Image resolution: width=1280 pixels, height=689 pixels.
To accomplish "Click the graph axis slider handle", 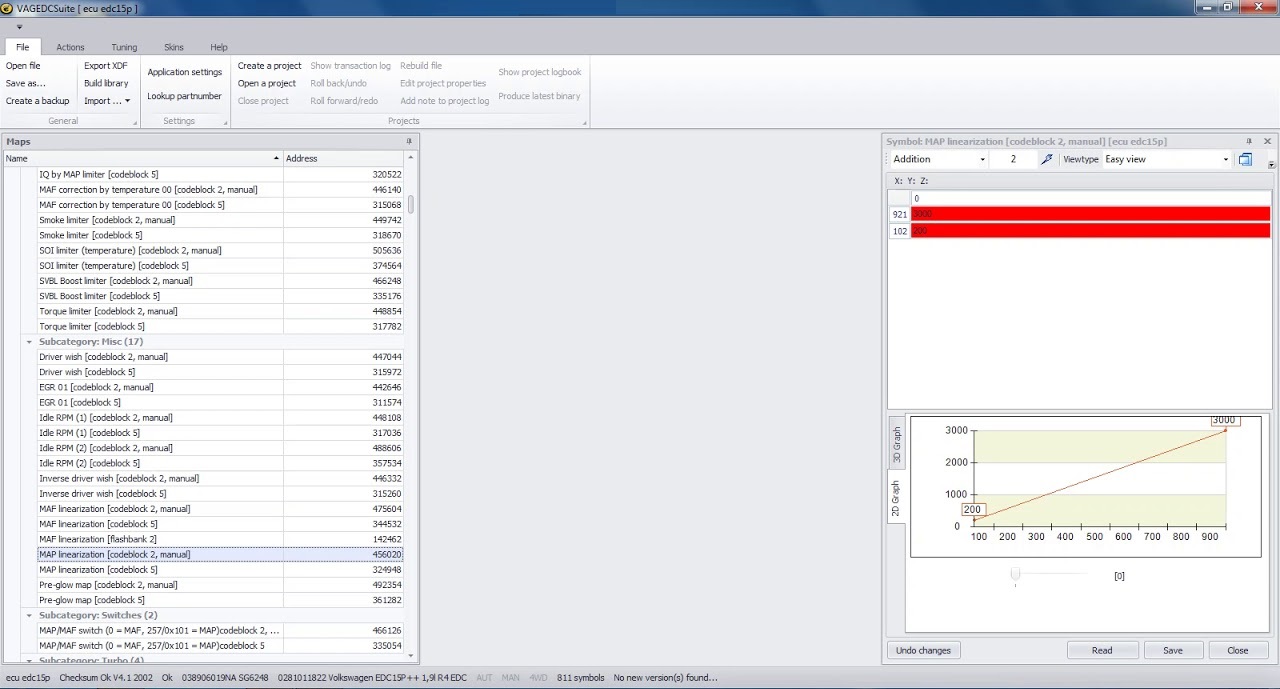I will point(1015,575).
